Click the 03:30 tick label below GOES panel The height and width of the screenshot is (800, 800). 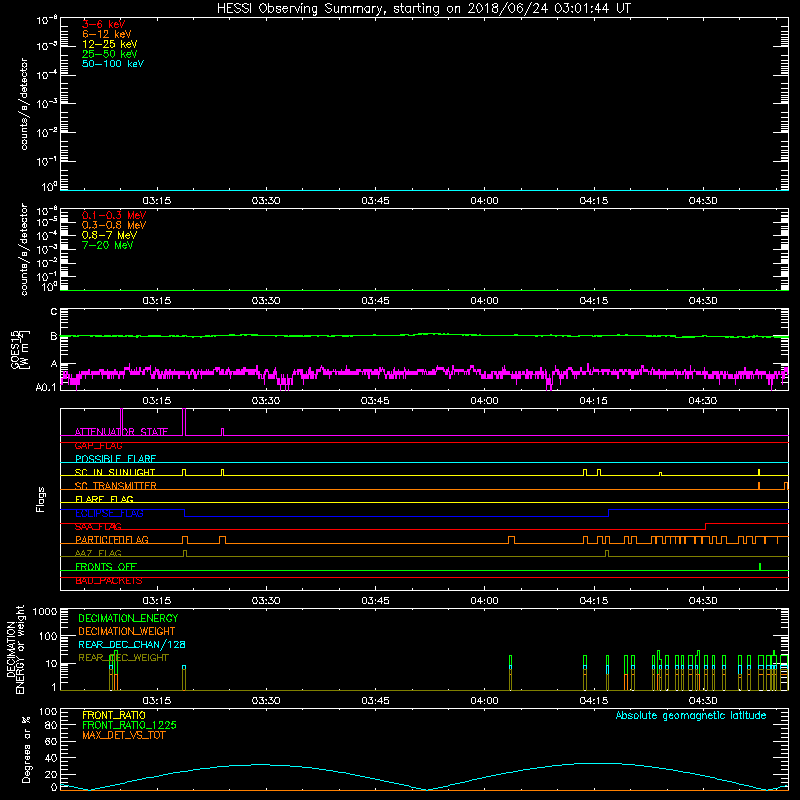click(x=266, y=401)
